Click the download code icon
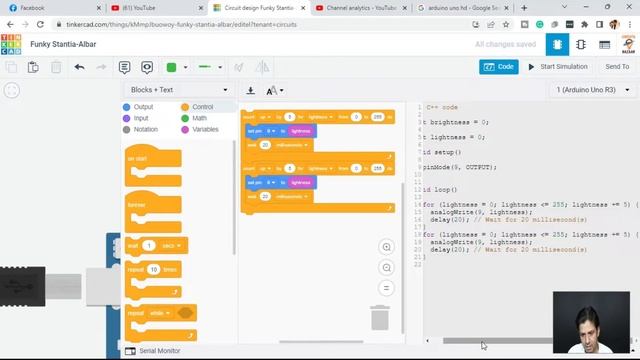640x360 pixels. pos(251,91)
